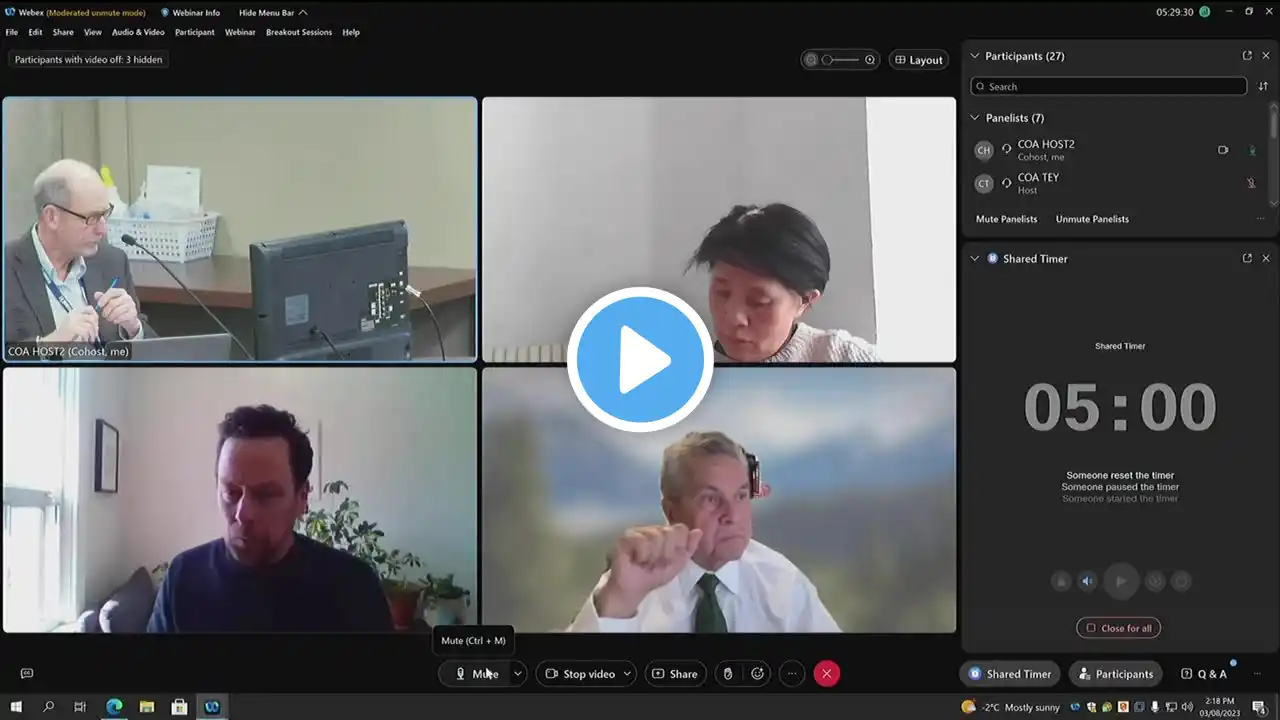Open the Webinar menu

(x=240, y=32)
